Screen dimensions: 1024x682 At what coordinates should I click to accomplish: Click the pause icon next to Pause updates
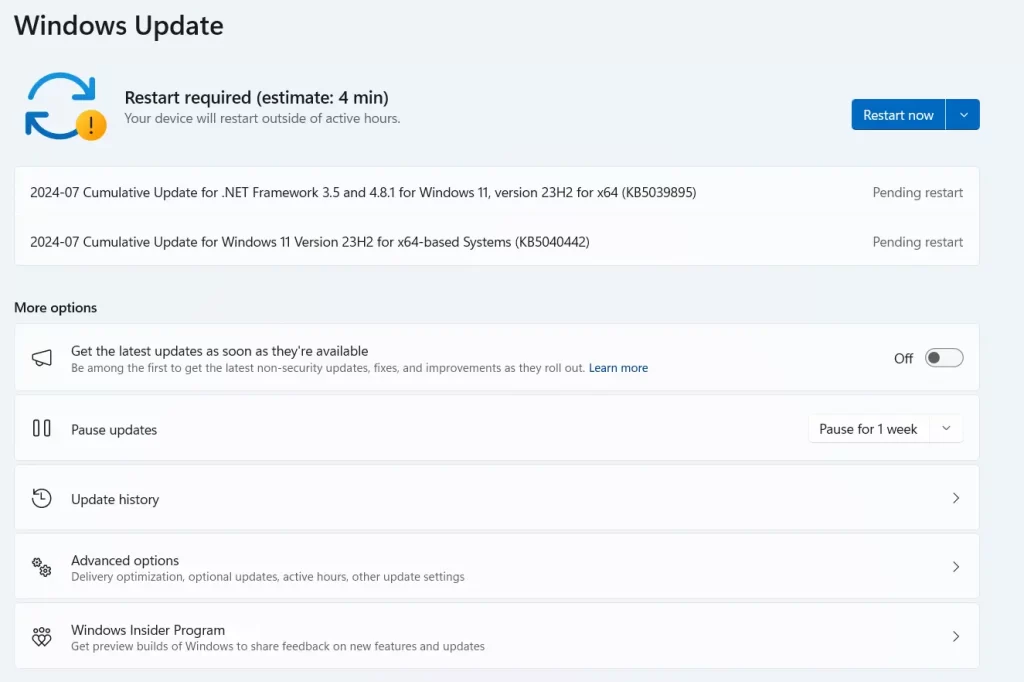coord(42,429)
